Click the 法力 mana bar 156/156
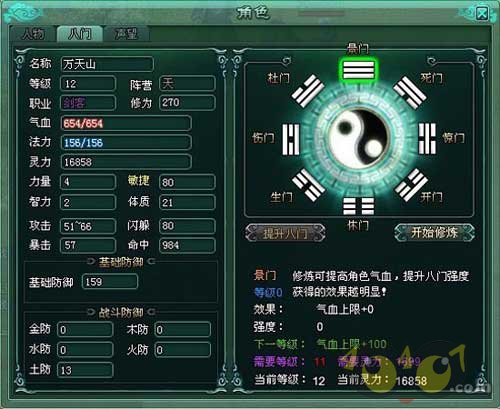This screenshot has width=500, height=409. coord(126,143)
